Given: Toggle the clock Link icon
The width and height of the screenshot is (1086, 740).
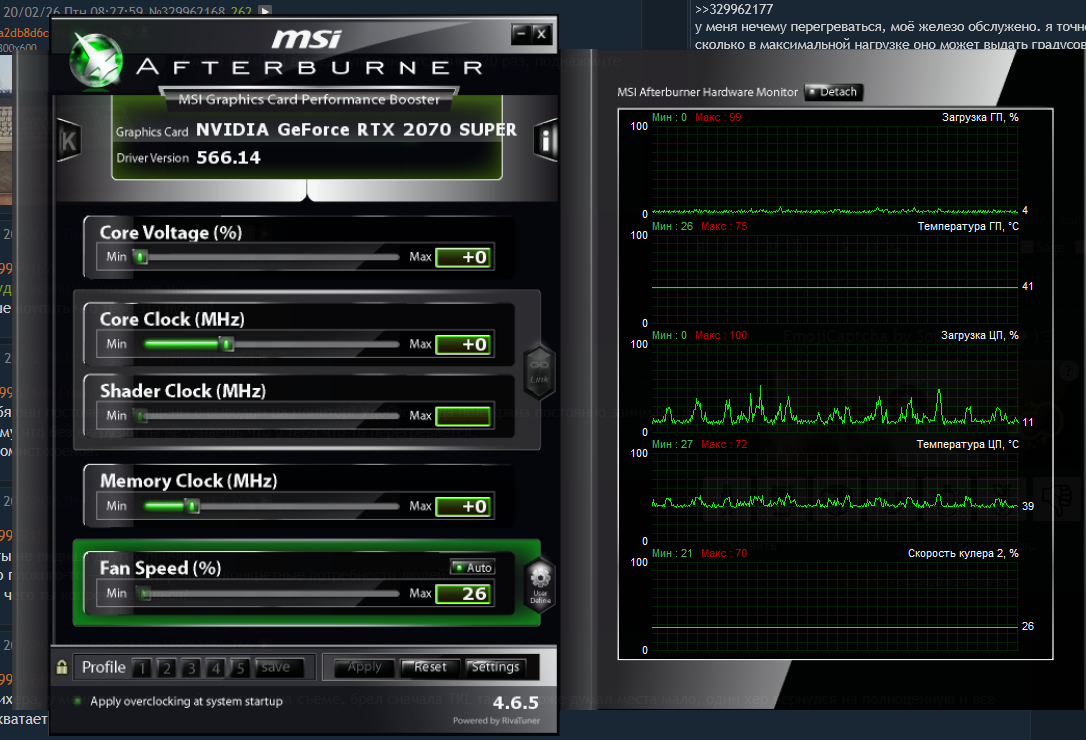Looking at the screenshot, I should [539, 370].
